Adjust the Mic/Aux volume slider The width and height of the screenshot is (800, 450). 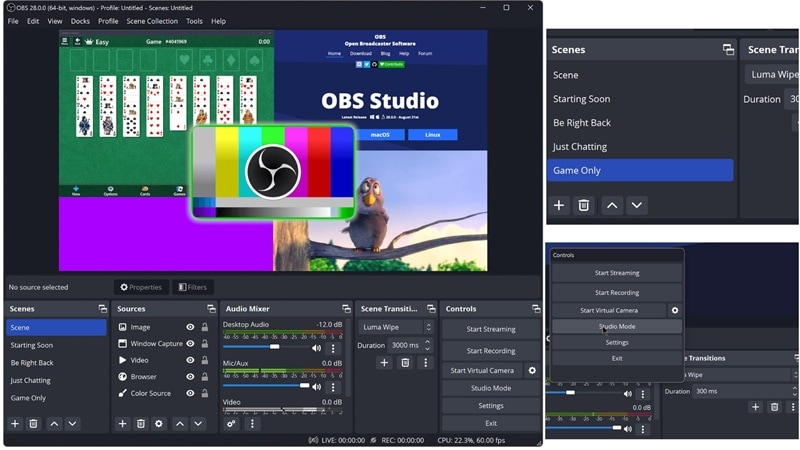pos(265,386)
